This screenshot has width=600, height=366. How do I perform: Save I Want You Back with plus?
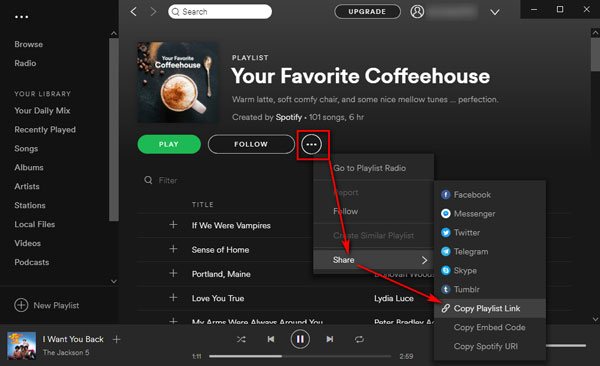tap(117, 339)
